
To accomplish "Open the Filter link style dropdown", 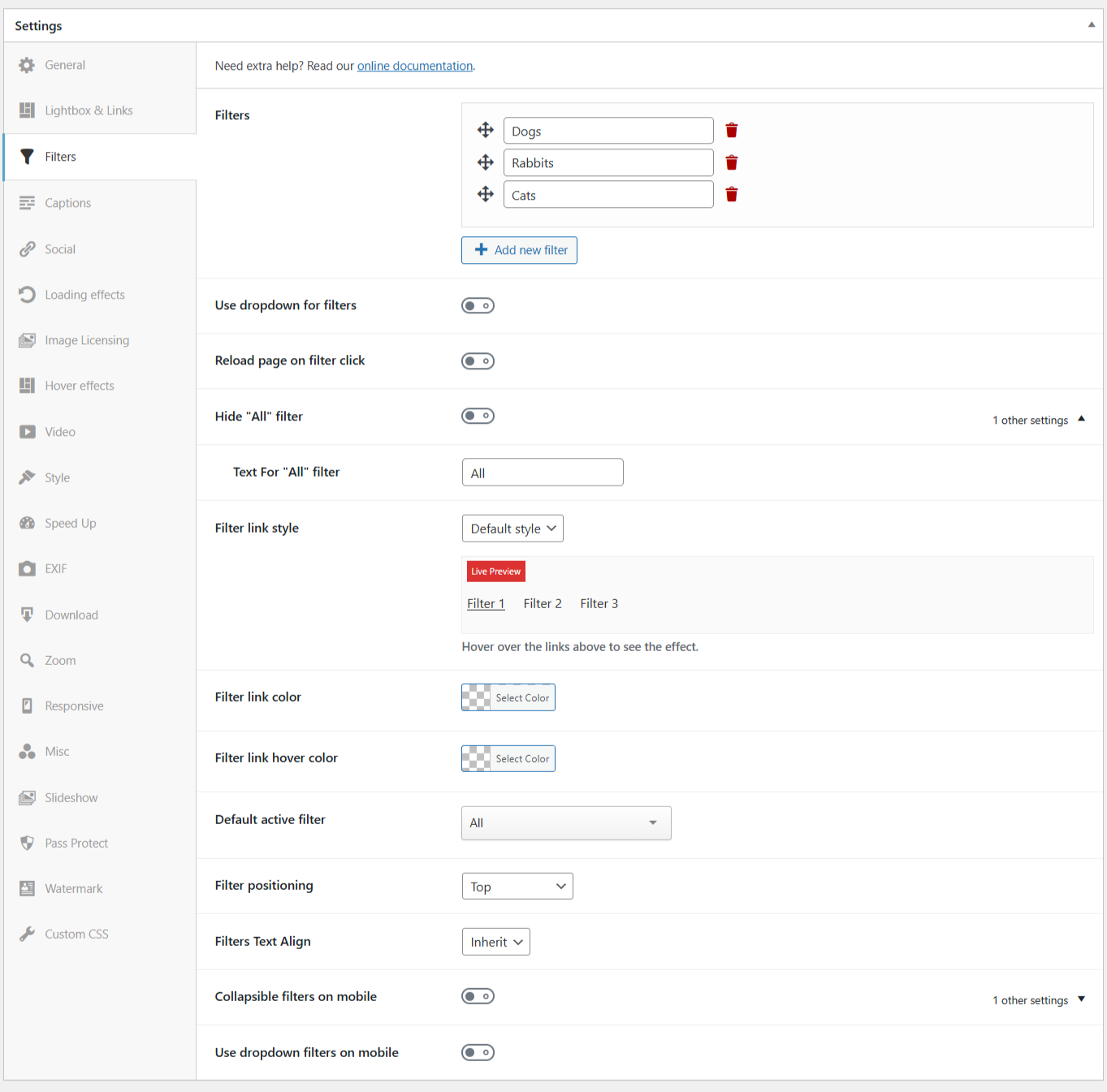I will coord(512,528).
